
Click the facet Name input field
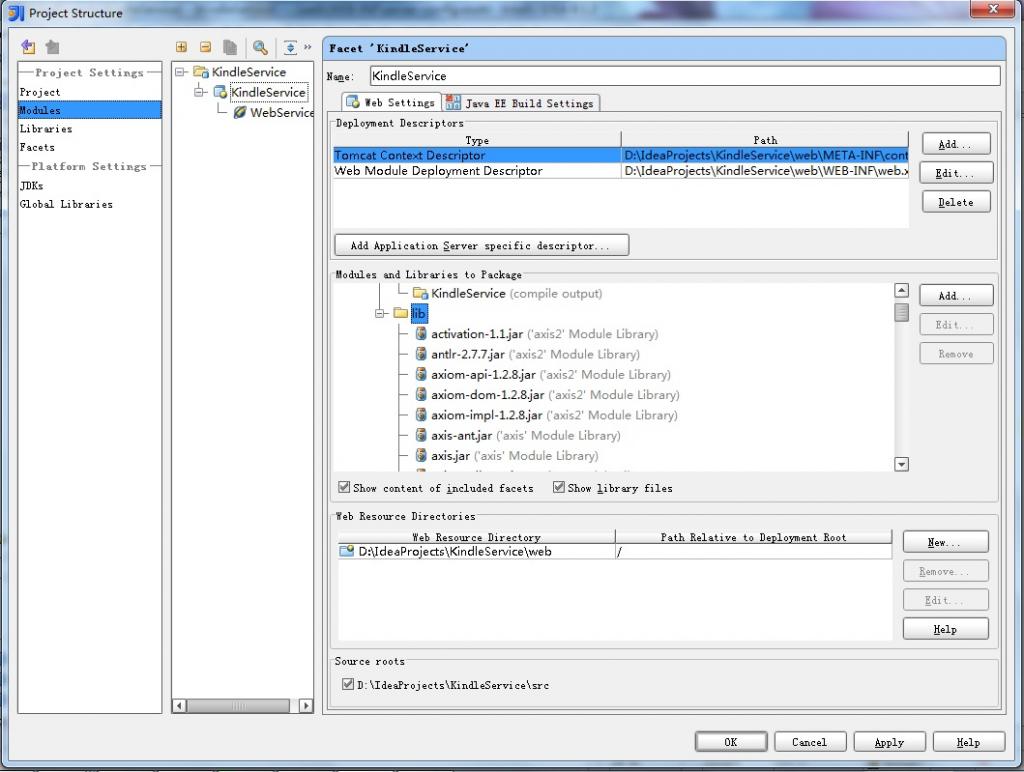tap(684, 76)
